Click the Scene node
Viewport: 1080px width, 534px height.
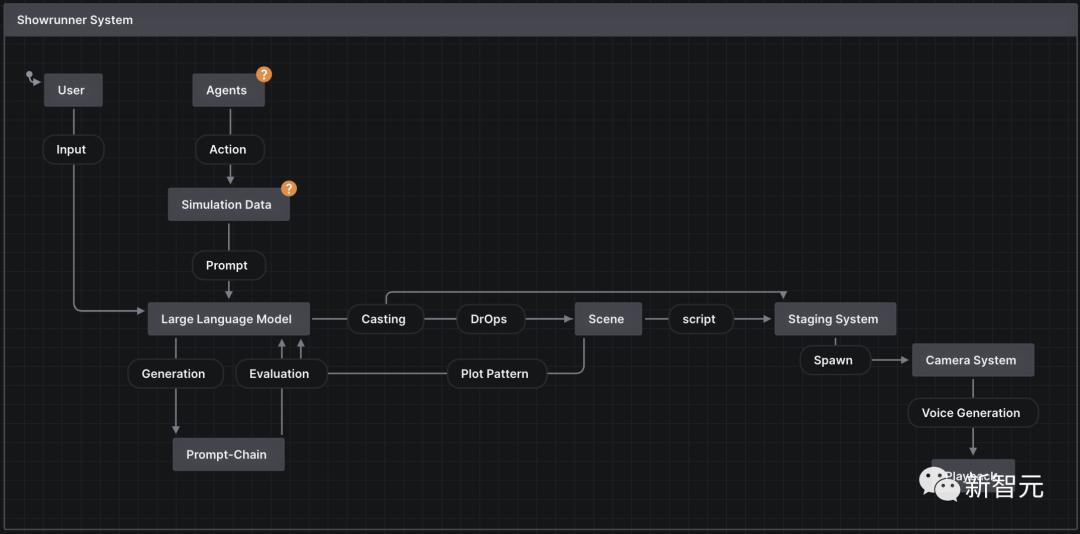606,319
